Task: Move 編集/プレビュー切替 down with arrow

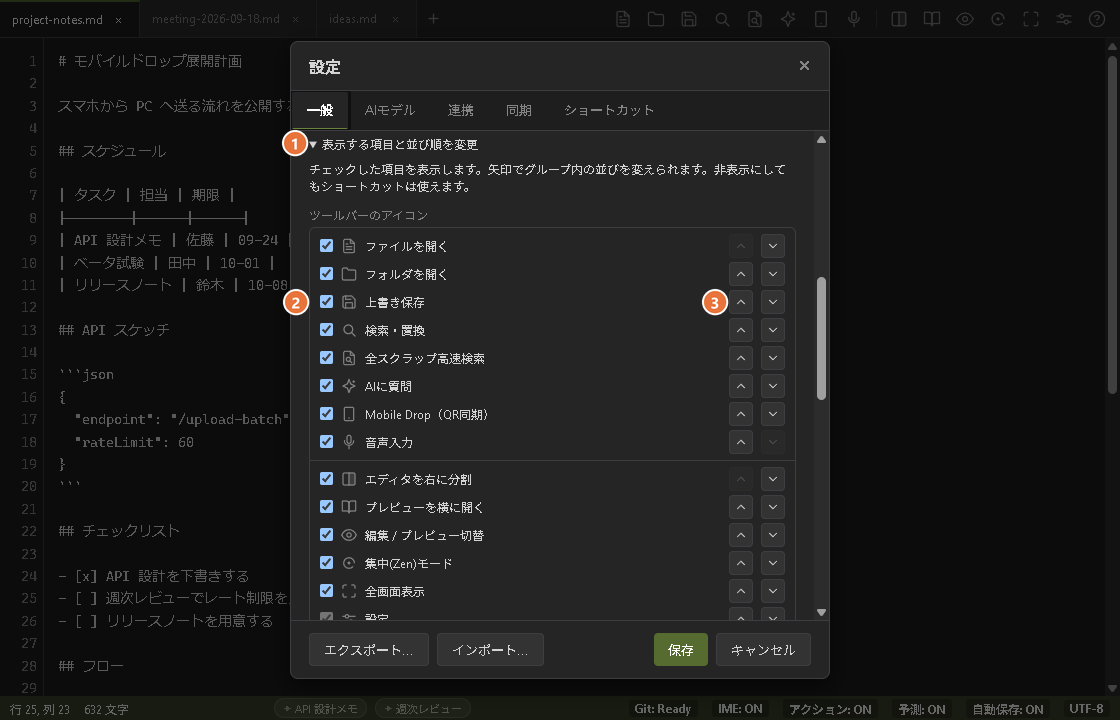Action: pyautogui.click(x=773, y=535)
